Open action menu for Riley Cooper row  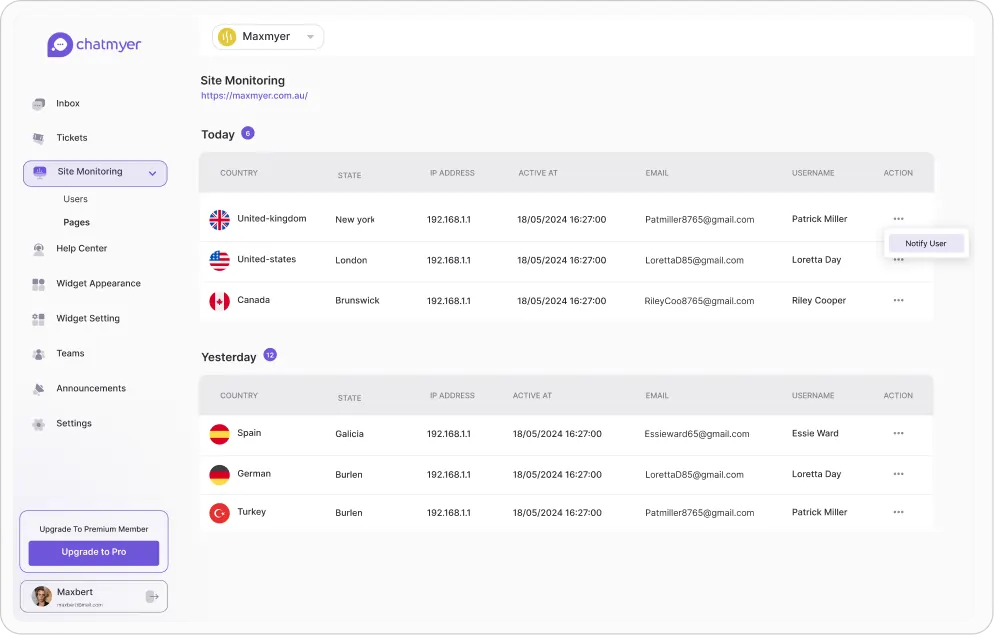click(x=898, y=300)
